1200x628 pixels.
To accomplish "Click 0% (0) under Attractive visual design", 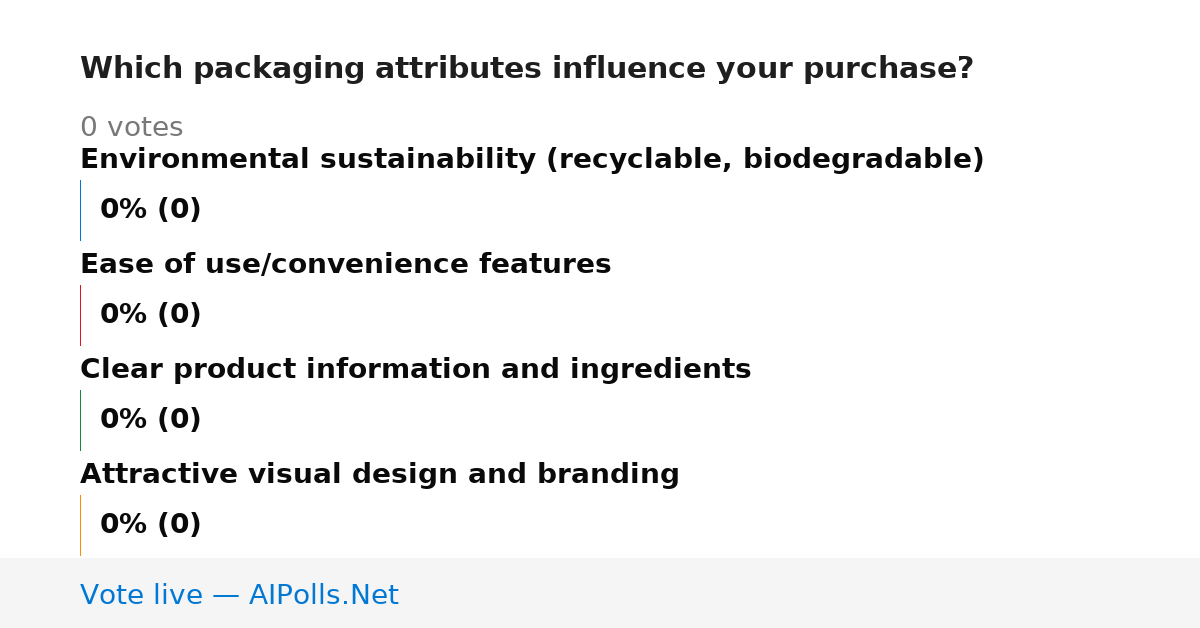I will click(x=150, y=525).
